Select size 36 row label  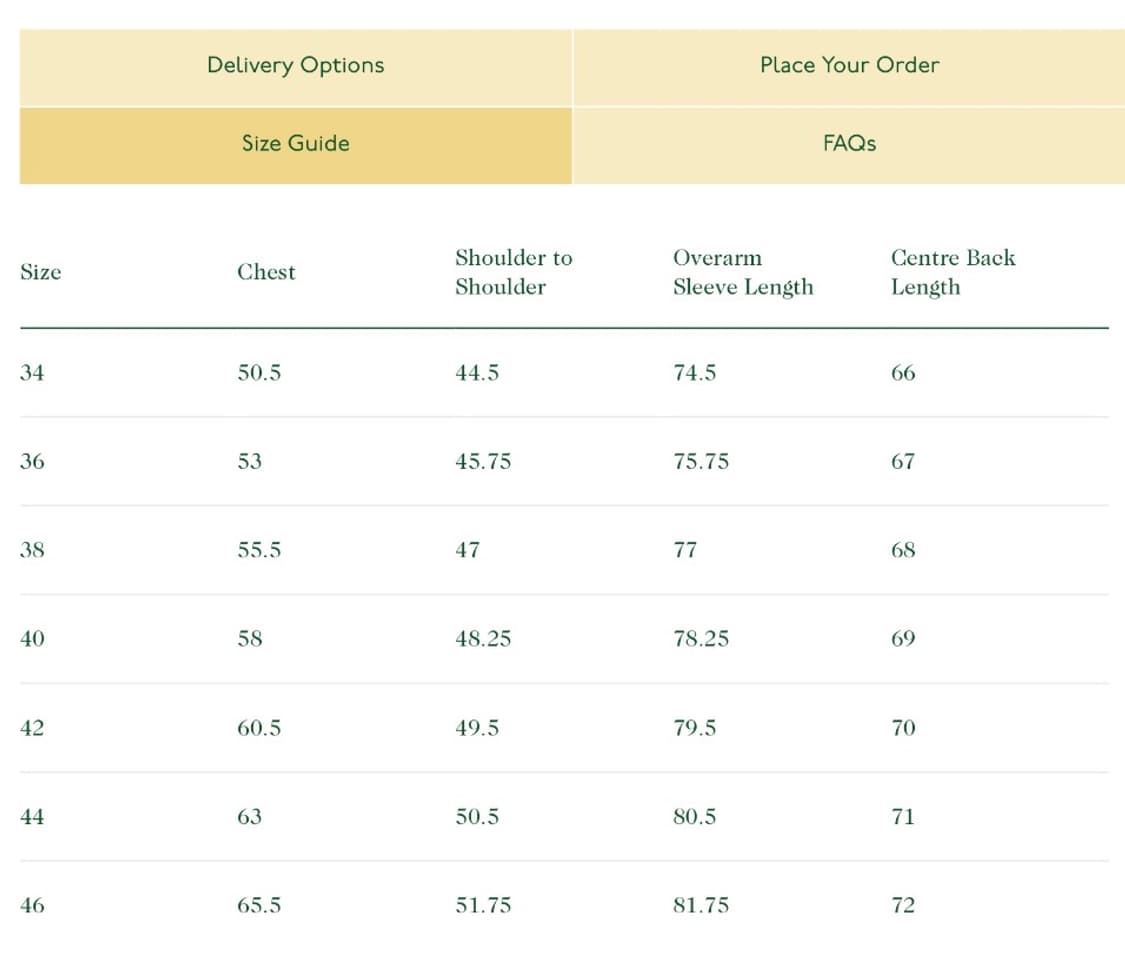pyautogui.click(x=32, y=462)
